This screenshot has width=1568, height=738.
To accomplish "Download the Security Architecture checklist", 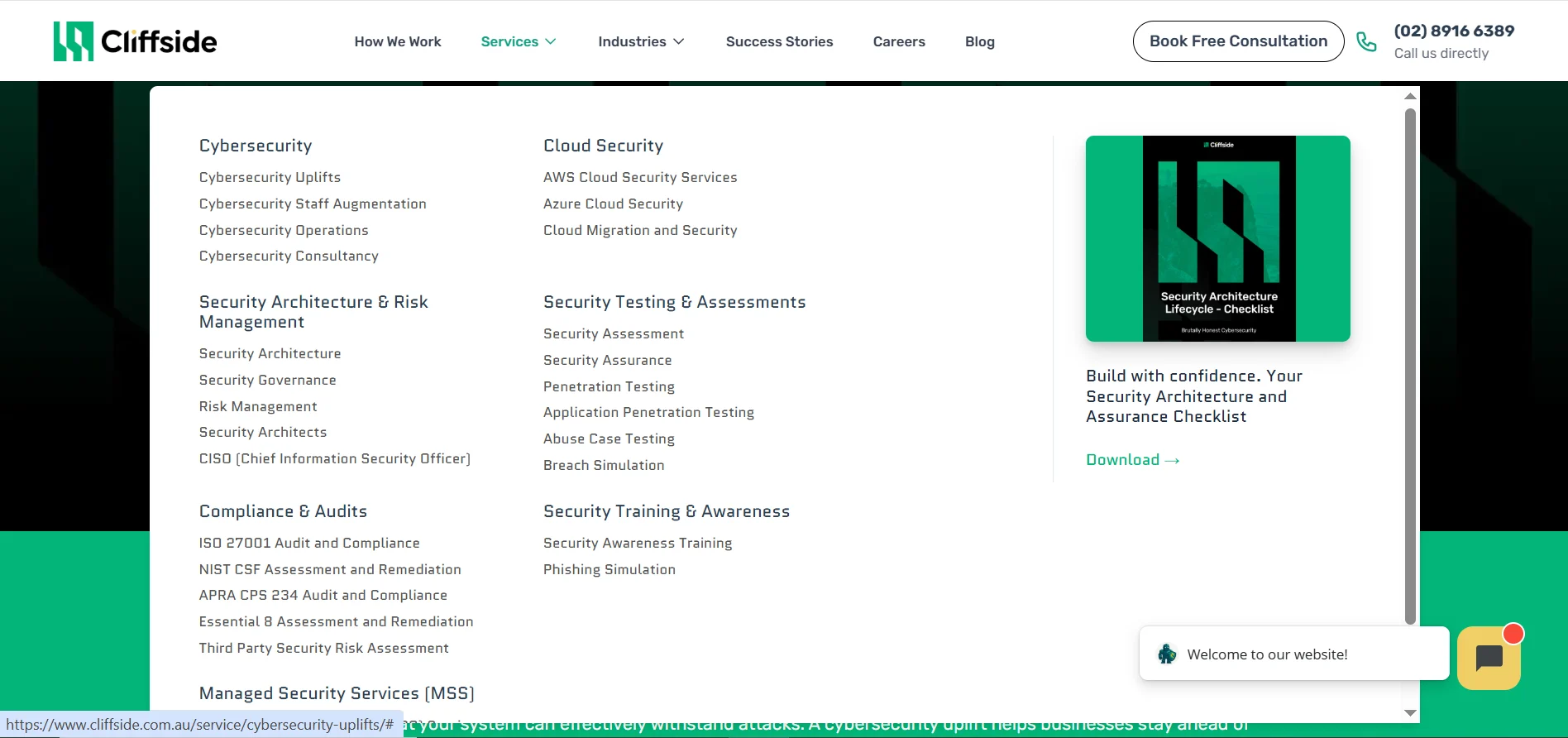I will [x=1132, y=460].
